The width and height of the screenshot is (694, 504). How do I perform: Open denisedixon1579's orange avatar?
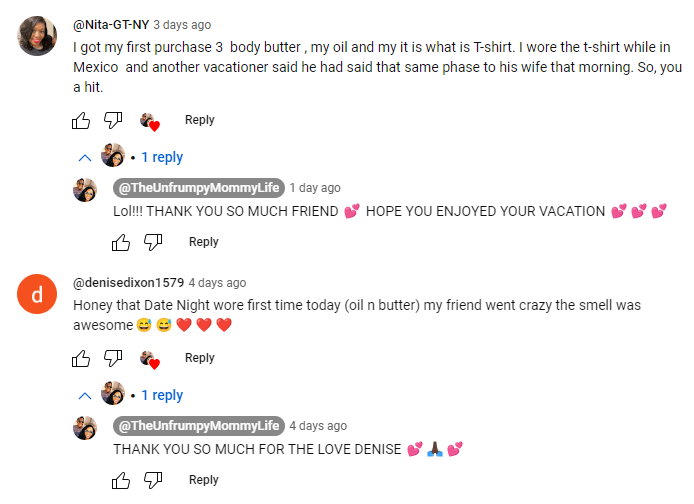[38, 295]
